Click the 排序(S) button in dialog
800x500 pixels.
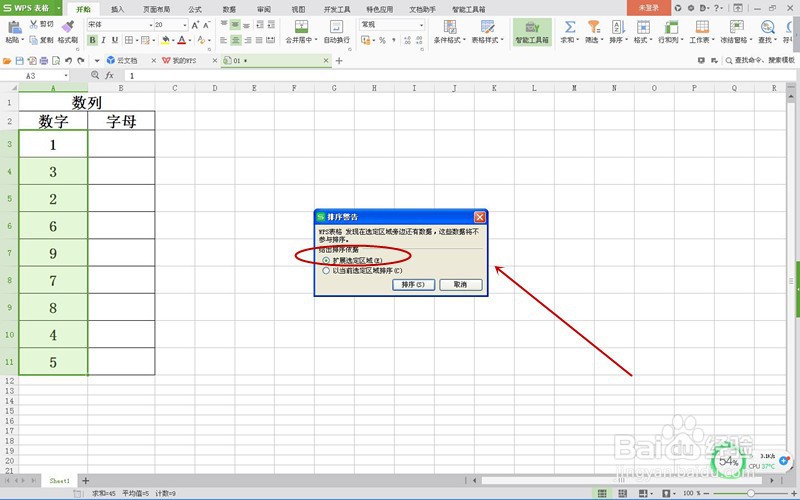(x=413, y=285)
